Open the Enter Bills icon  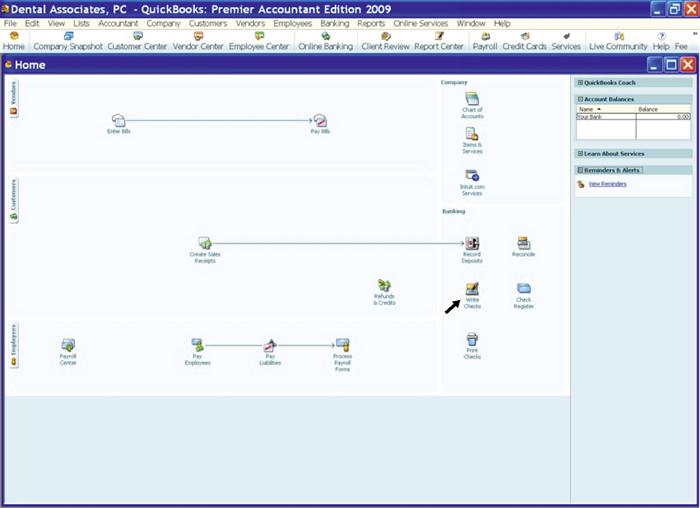click(119, 121)
